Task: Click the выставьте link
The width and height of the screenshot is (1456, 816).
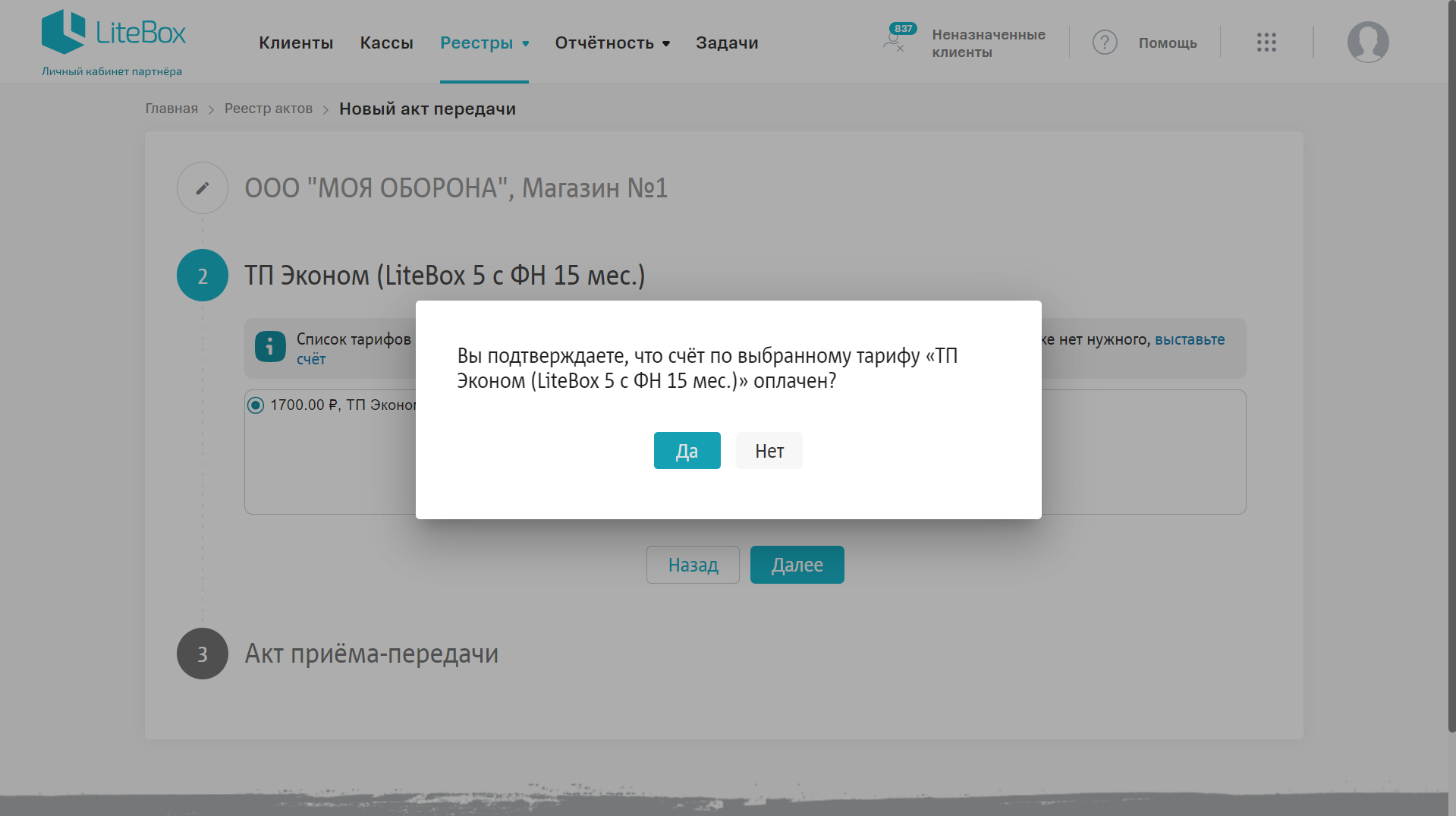Action: (x=1190, y=339)
